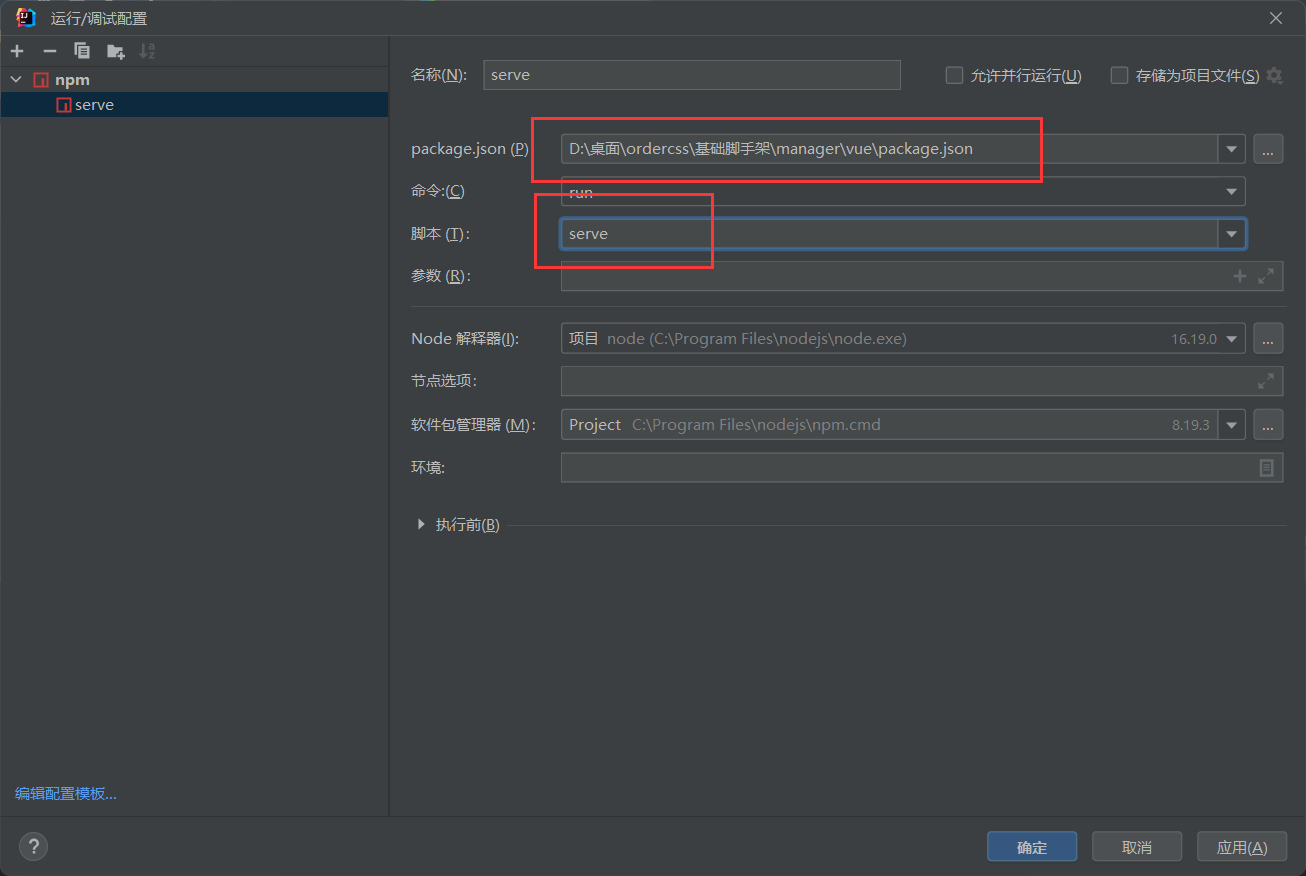The height and width of the screenshot is (876, 1306).
Task: Open the help question mark button
Action: (x=33, y=846)
